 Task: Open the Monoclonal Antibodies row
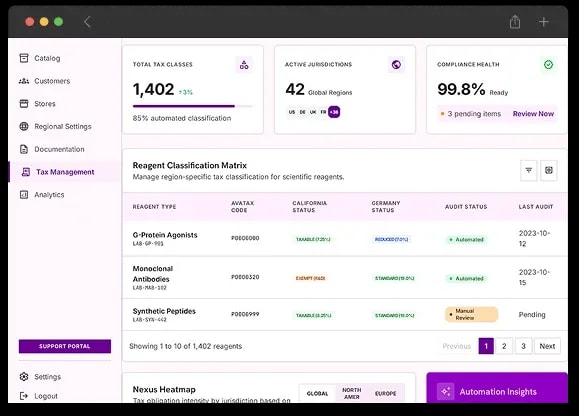click(345, 278)
